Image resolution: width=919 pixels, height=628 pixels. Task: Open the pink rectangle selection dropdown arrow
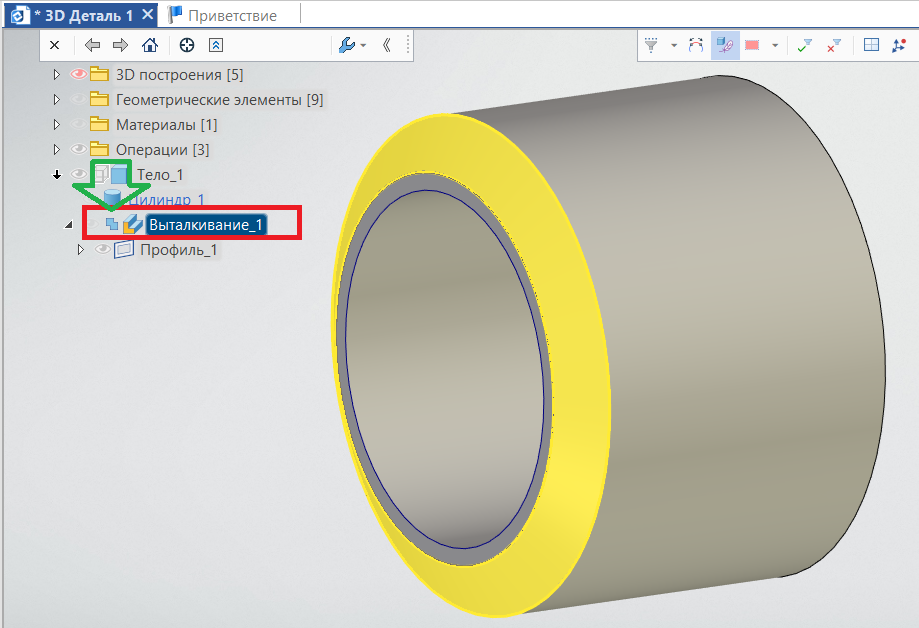click(x=775, y=45)
